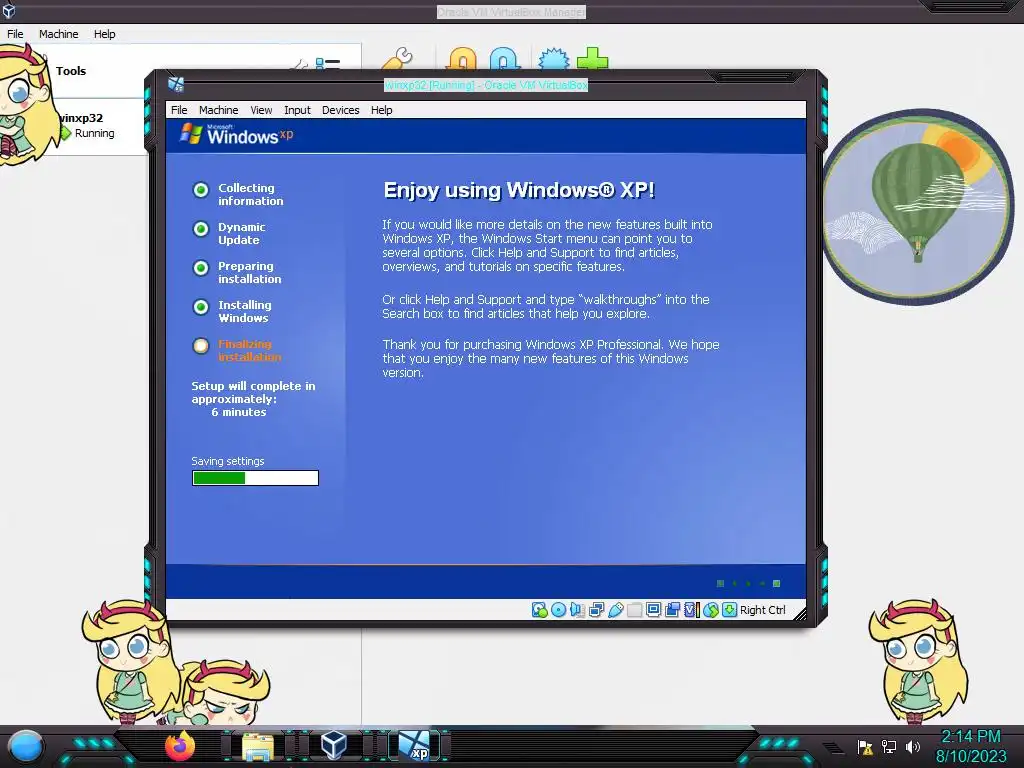Click the Right Ctrl host key label

point(762,610)
